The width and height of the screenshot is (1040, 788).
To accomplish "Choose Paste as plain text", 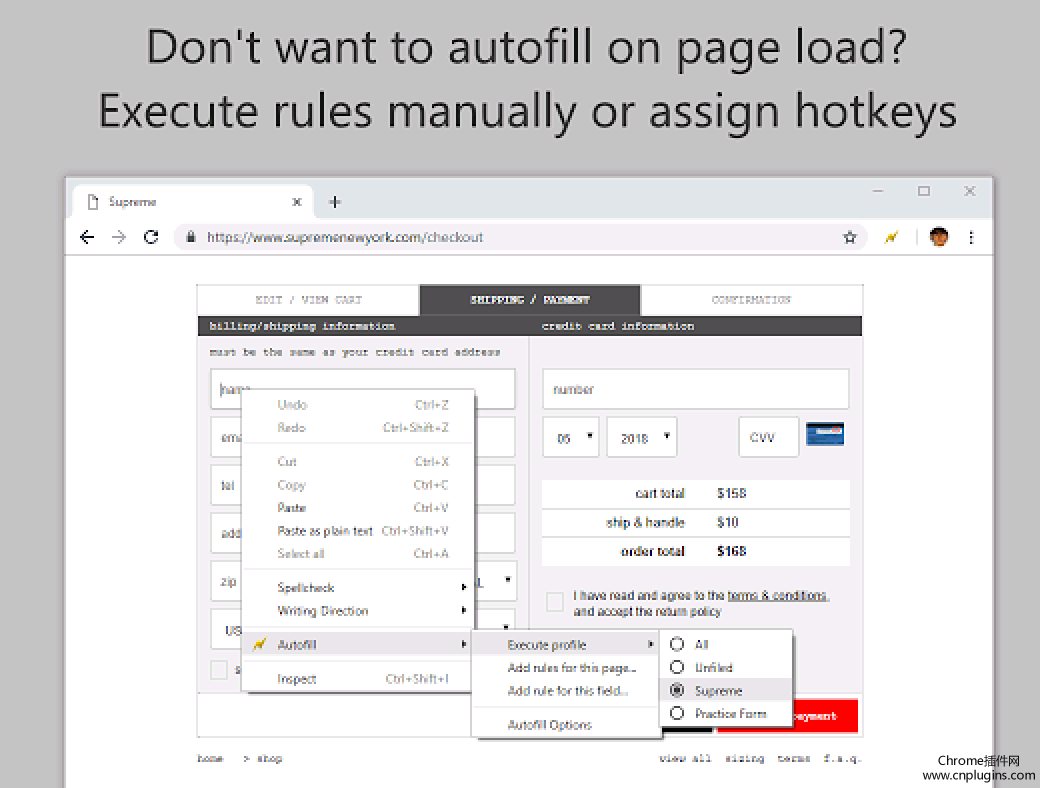I will point(358,531).
